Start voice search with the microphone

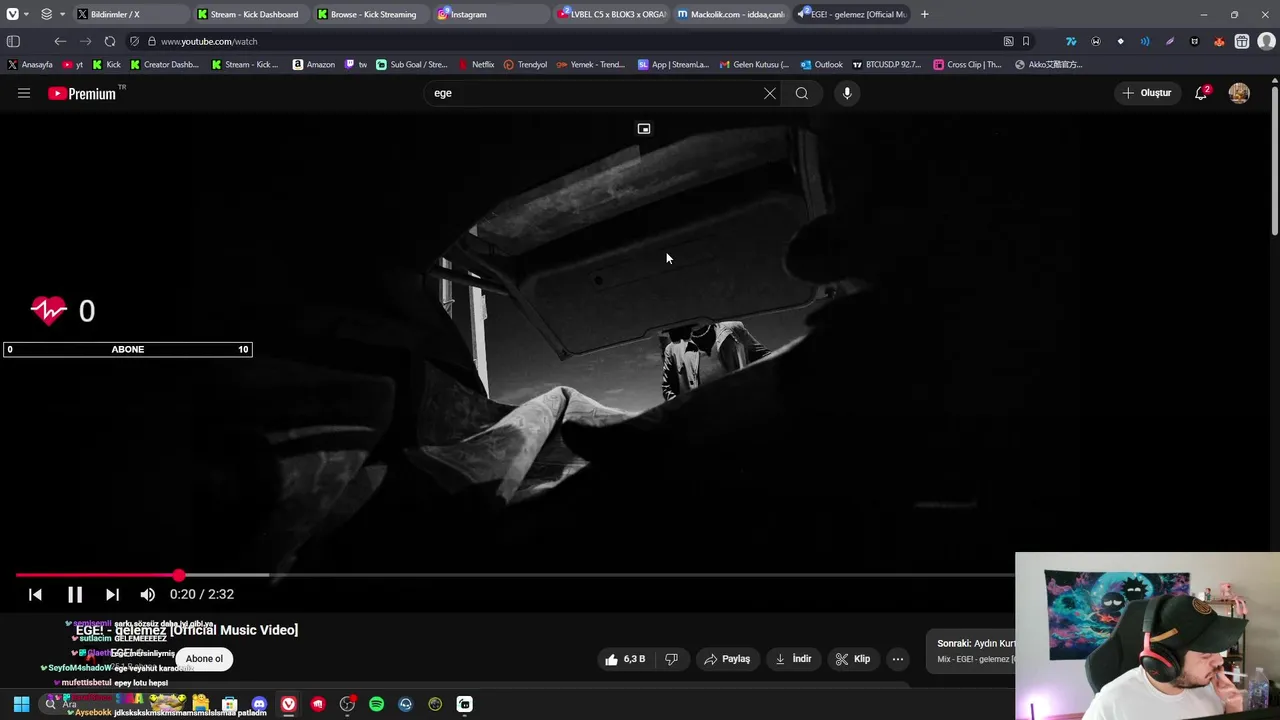[847, 93]
